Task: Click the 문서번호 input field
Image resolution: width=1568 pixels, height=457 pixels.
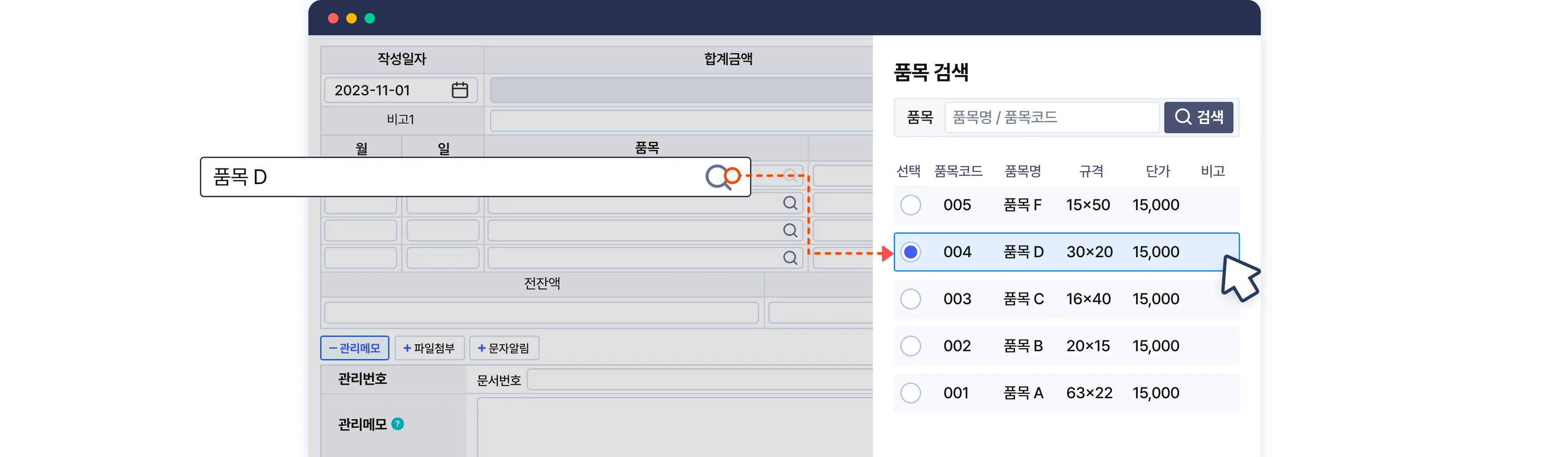Action: tap(700, 380)
